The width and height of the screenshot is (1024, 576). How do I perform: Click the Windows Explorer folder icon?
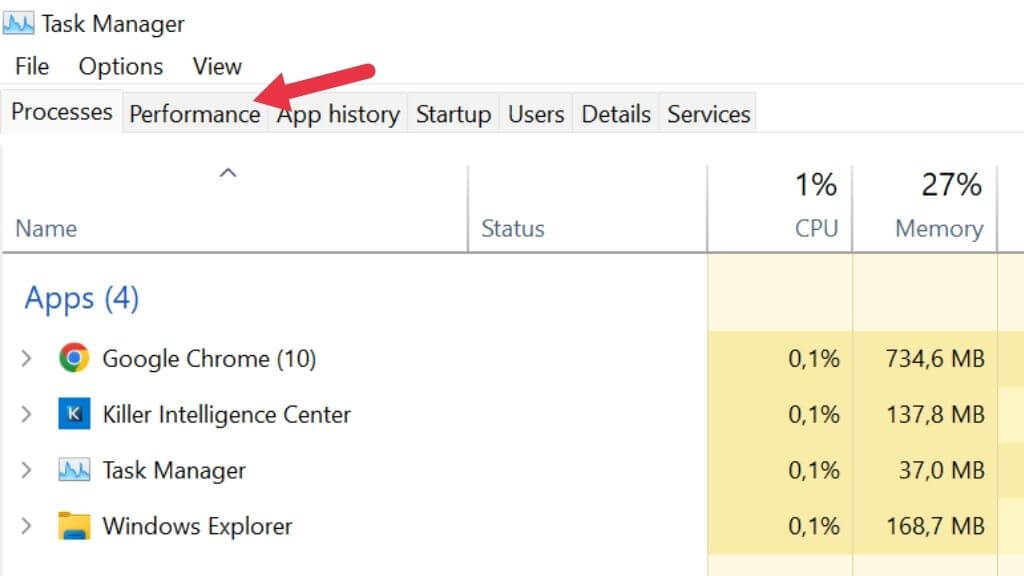point(74,526)
